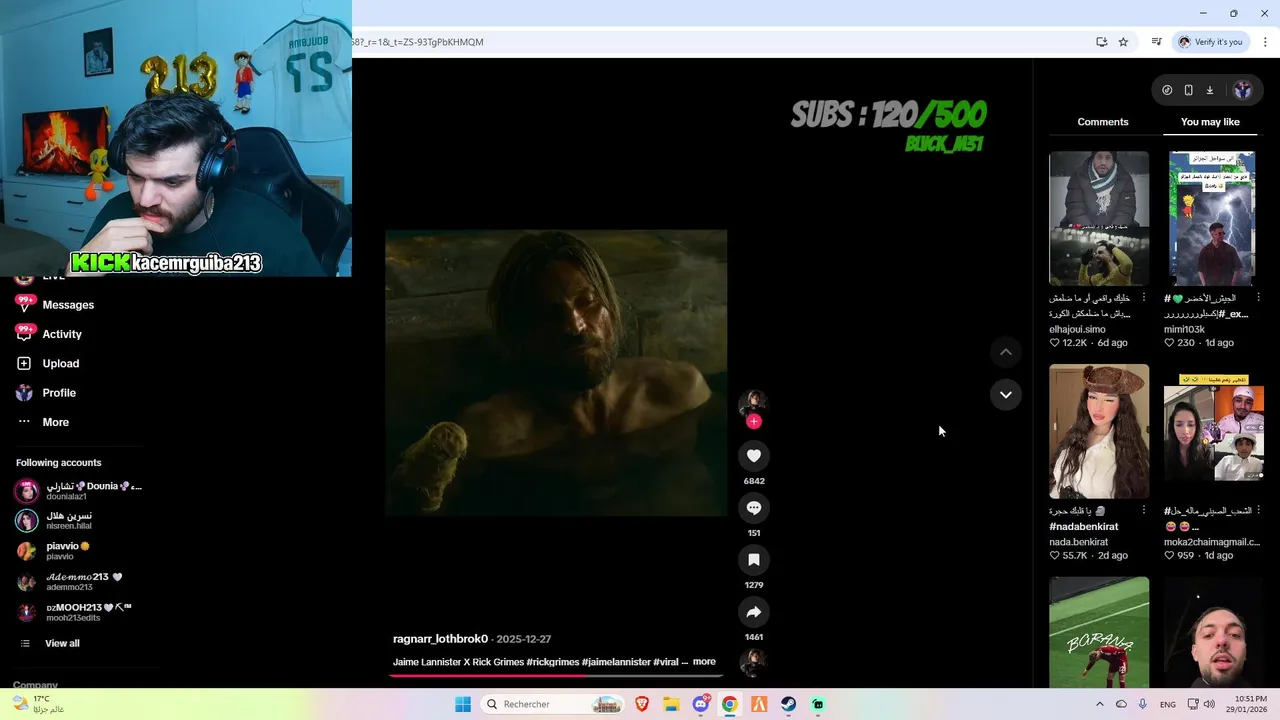Open options menu for elhajoui.simo video

click(x=1144, y=298)
